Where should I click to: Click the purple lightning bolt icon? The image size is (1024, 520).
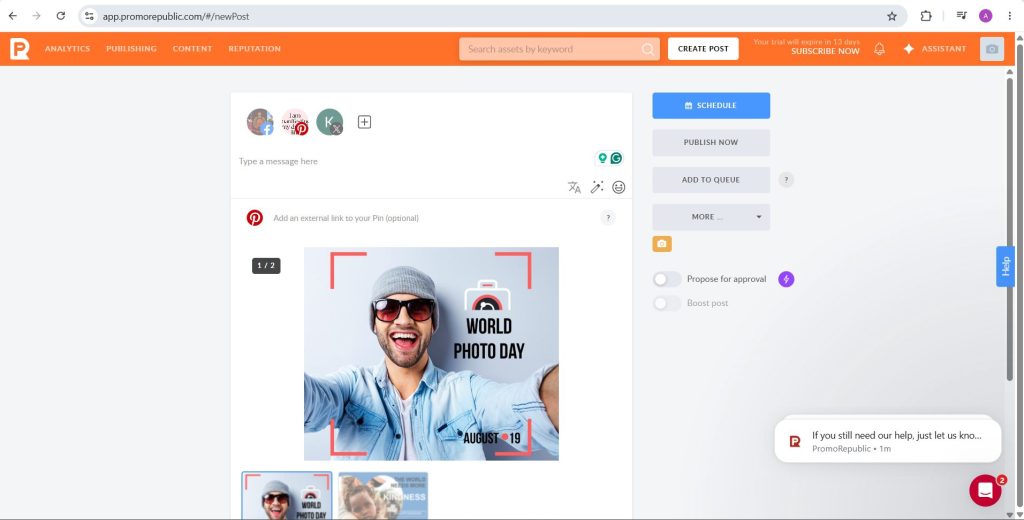(x=786, y=280)
